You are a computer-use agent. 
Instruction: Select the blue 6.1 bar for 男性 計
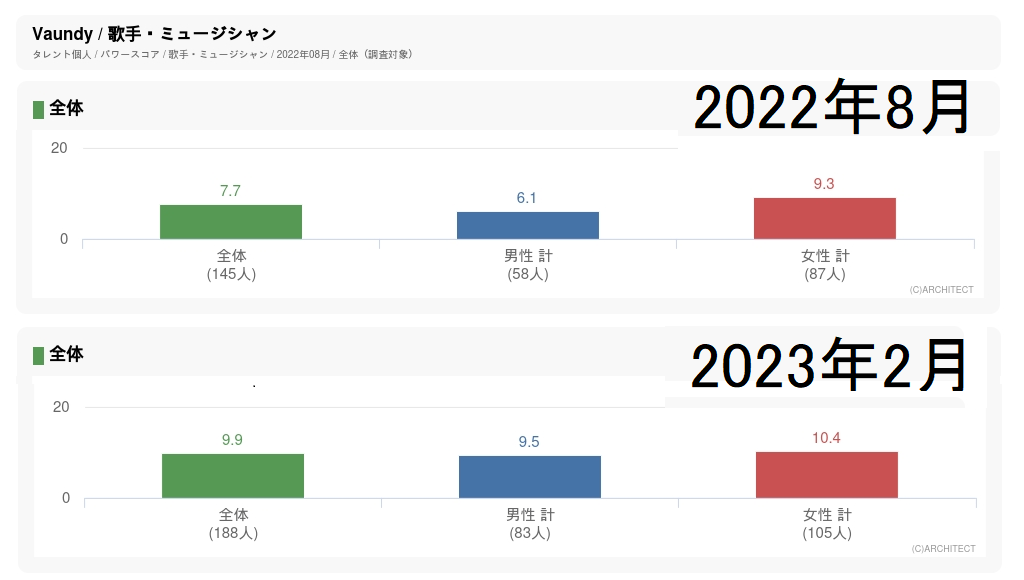pyautogui.click(x=527, y=225)
